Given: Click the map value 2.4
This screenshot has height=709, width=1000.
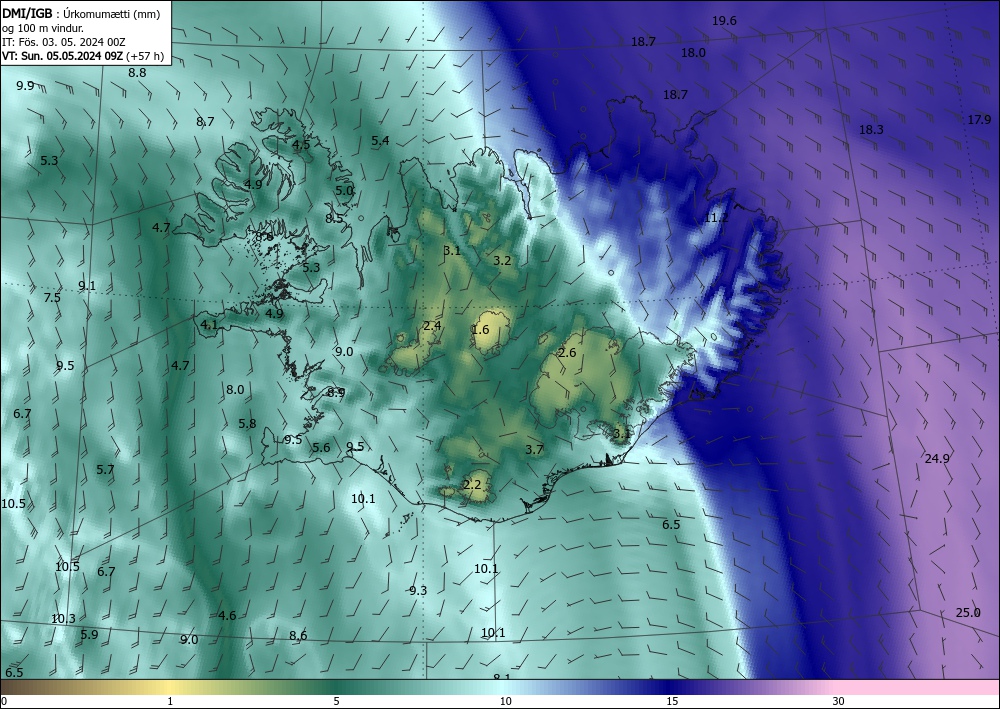Looking at the screenshot, I should coord(432,326).
